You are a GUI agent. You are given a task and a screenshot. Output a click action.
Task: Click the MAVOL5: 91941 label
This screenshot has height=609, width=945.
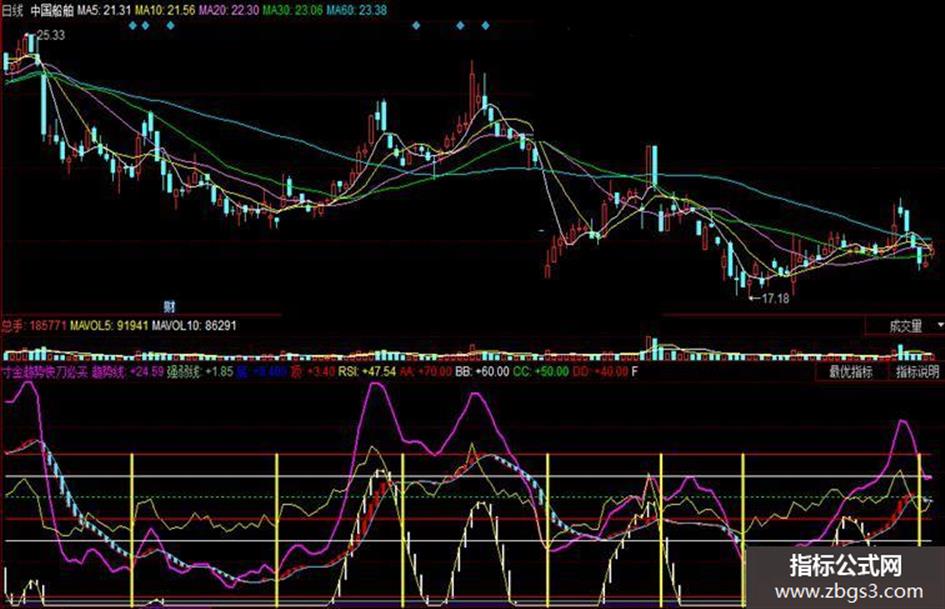(109, 326)
